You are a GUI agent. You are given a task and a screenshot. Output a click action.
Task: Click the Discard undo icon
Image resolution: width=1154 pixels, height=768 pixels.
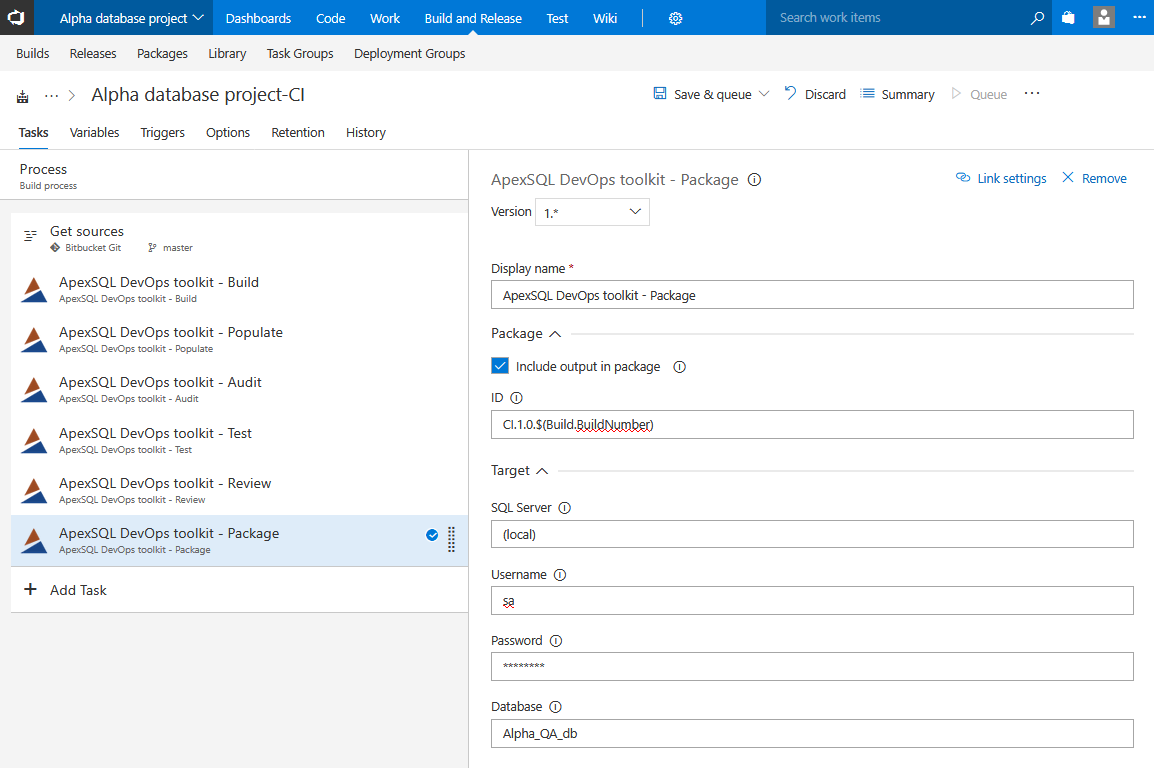[x=790, y=93]
